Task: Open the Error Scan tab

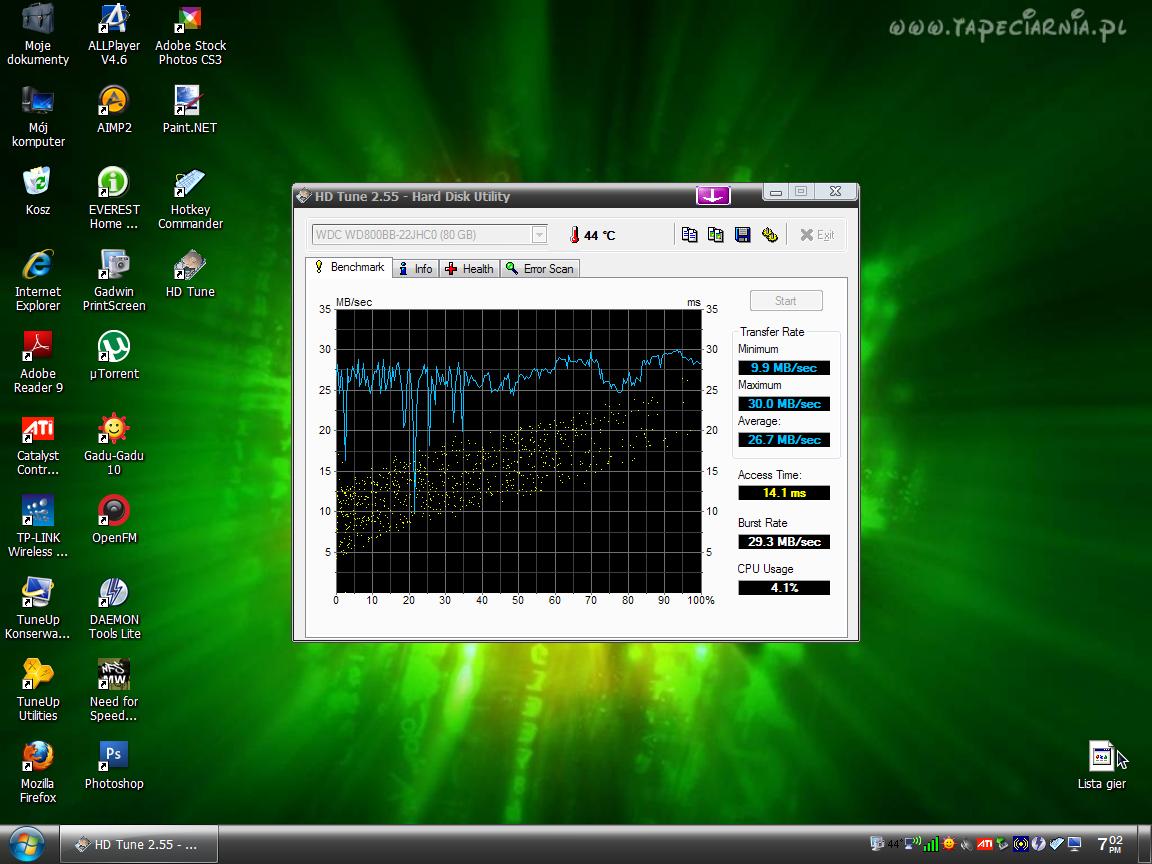Action: [x=540, y=269]
